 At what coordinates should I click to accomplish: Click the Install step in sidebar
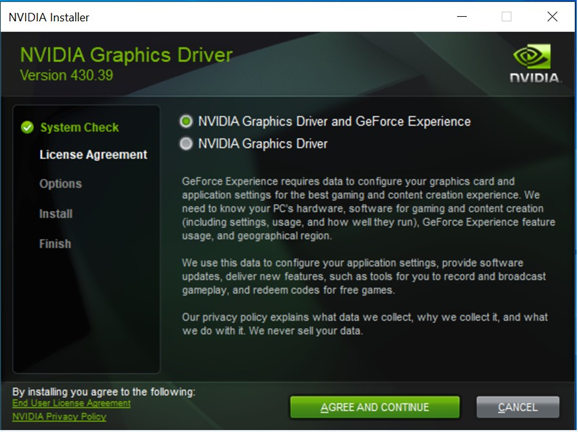[56, 214]
